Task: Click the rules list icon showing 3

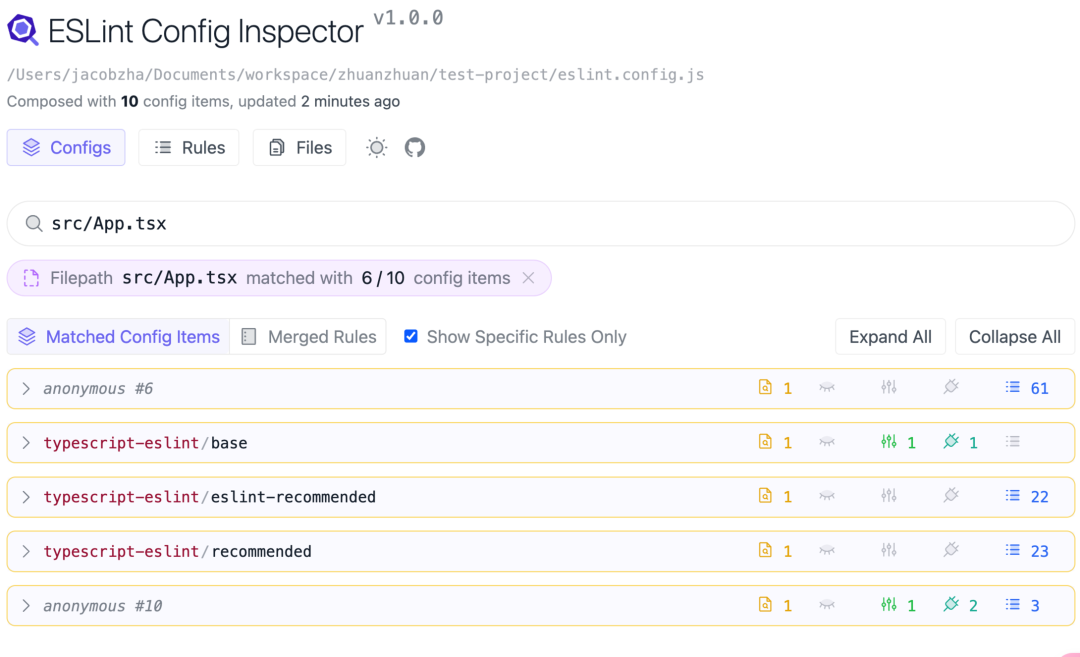Action: click(1012, 605)
